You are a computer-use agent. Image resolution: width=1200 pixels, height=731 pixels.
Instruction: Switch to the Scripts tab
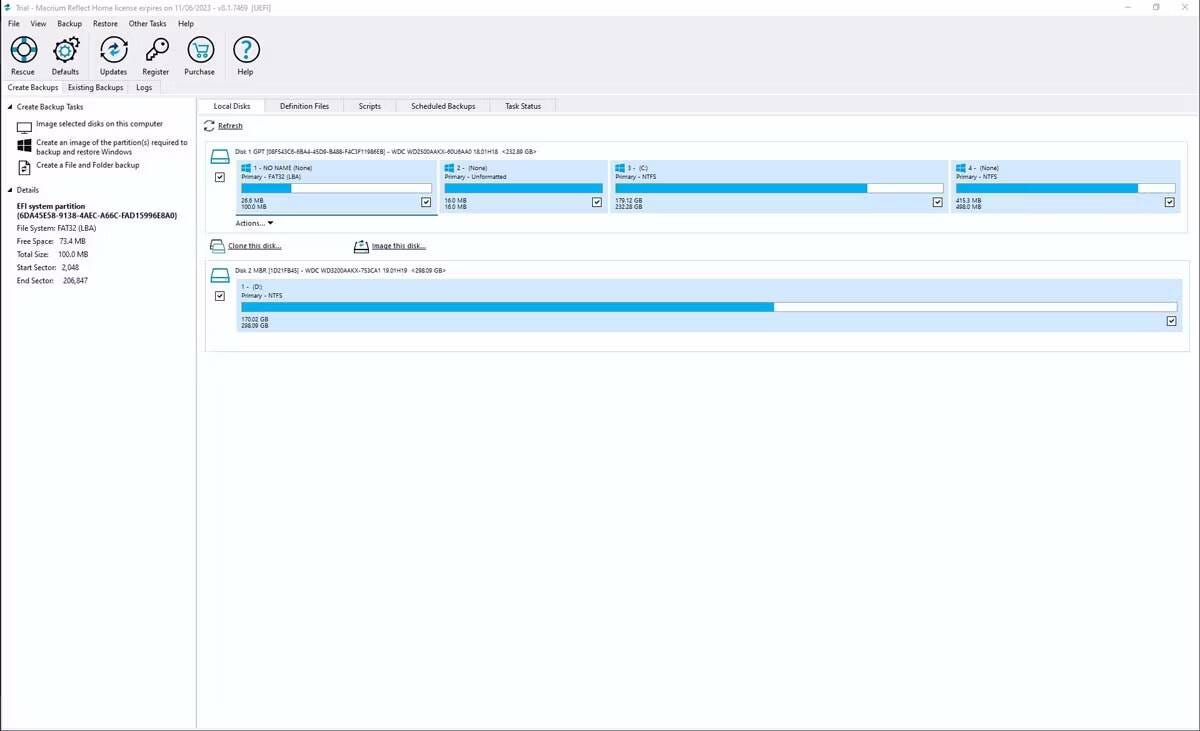coord(370,106)
